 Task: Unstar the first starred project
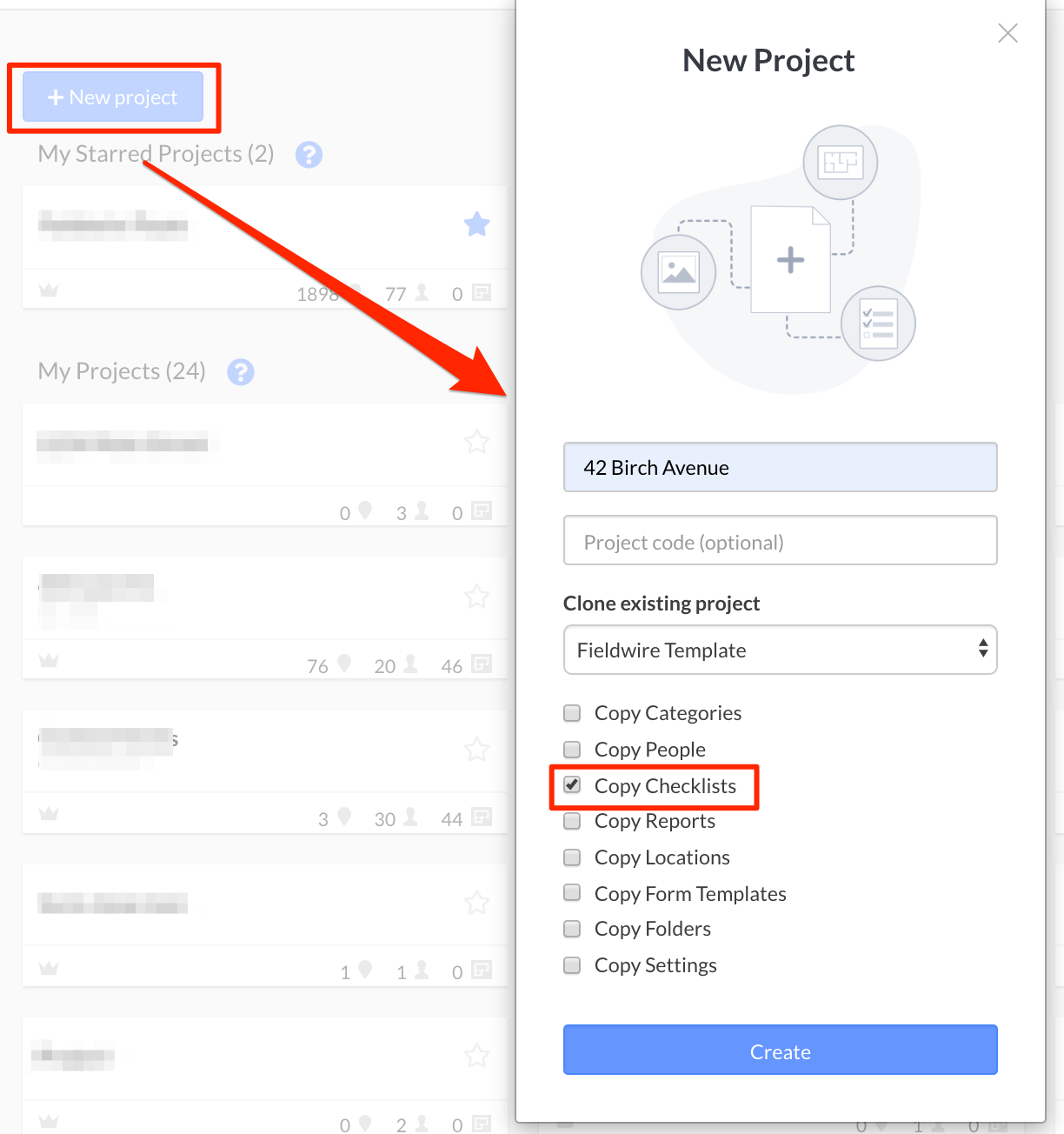coord(476,224)
